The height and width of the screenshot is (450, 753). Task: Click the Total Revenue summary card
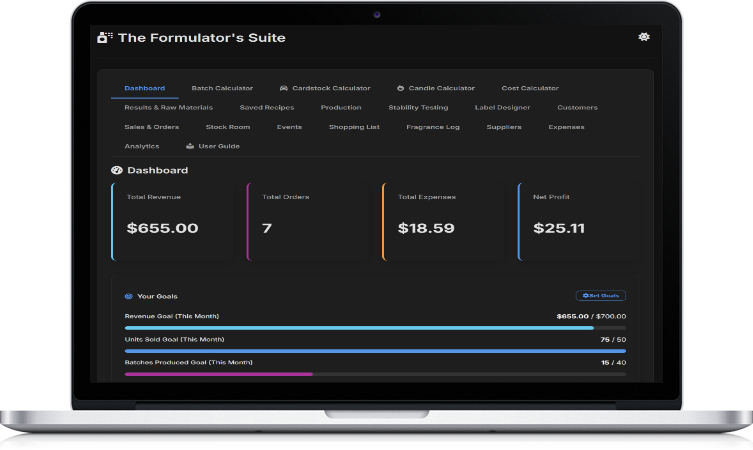click(x=174, y=221)
